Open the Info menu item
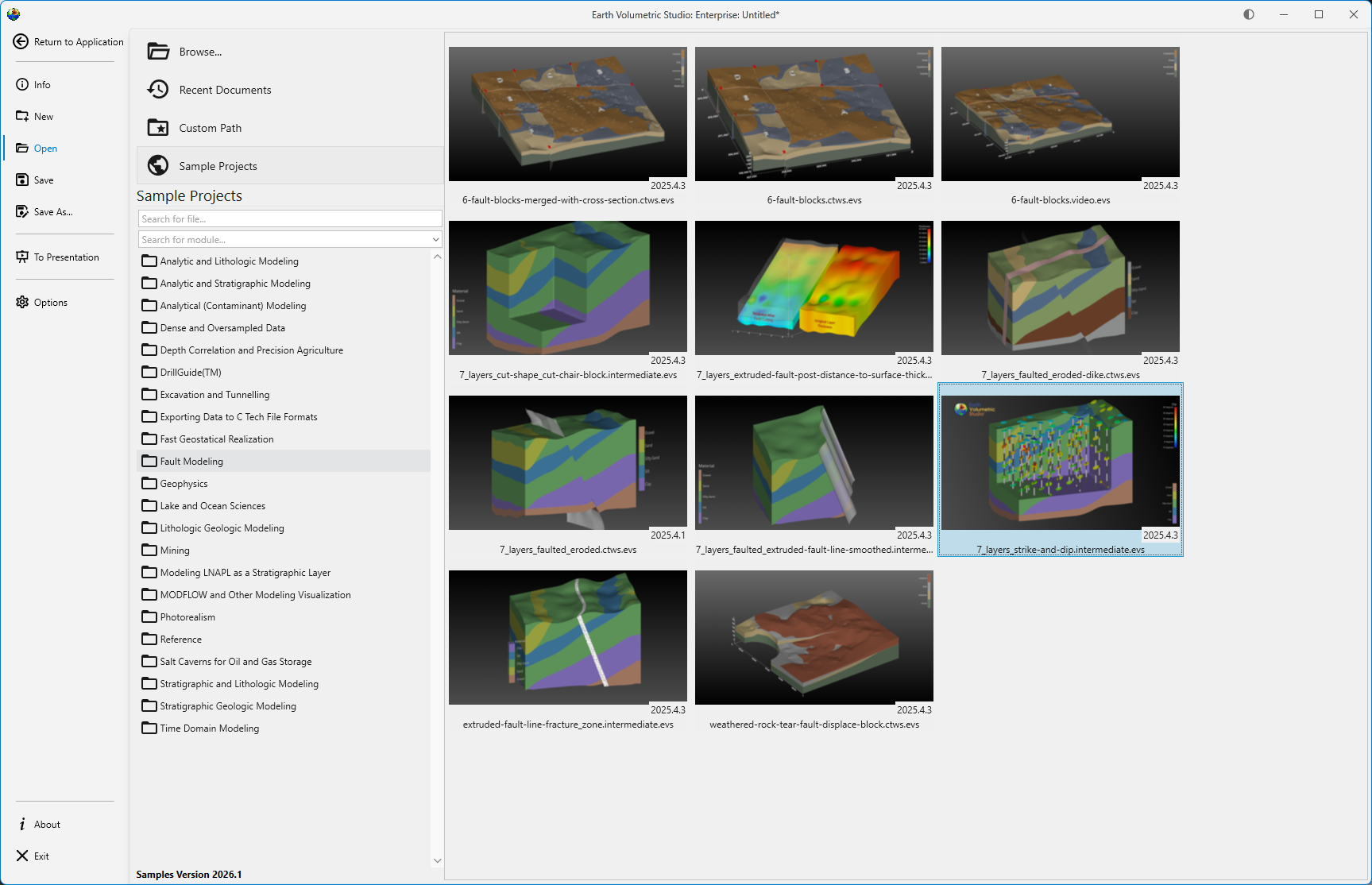This screenshot has height=885, width=1372. [42, 85]
